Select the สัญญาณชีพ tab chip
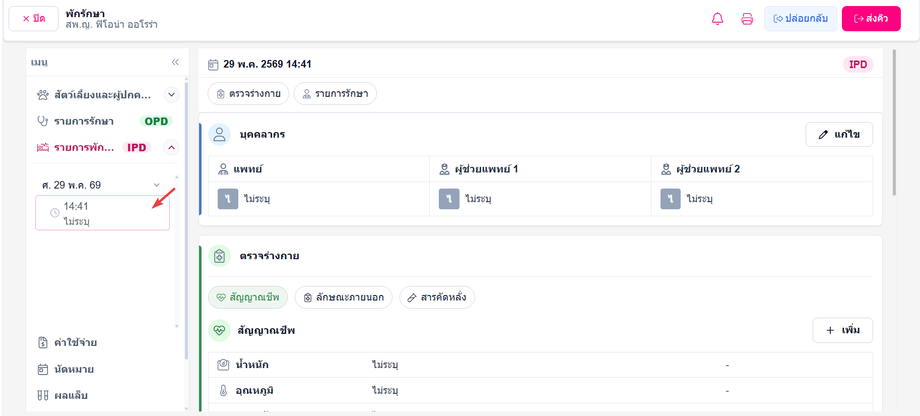The width and height of the screenshot is (920, 416). (x=248, y=297)
